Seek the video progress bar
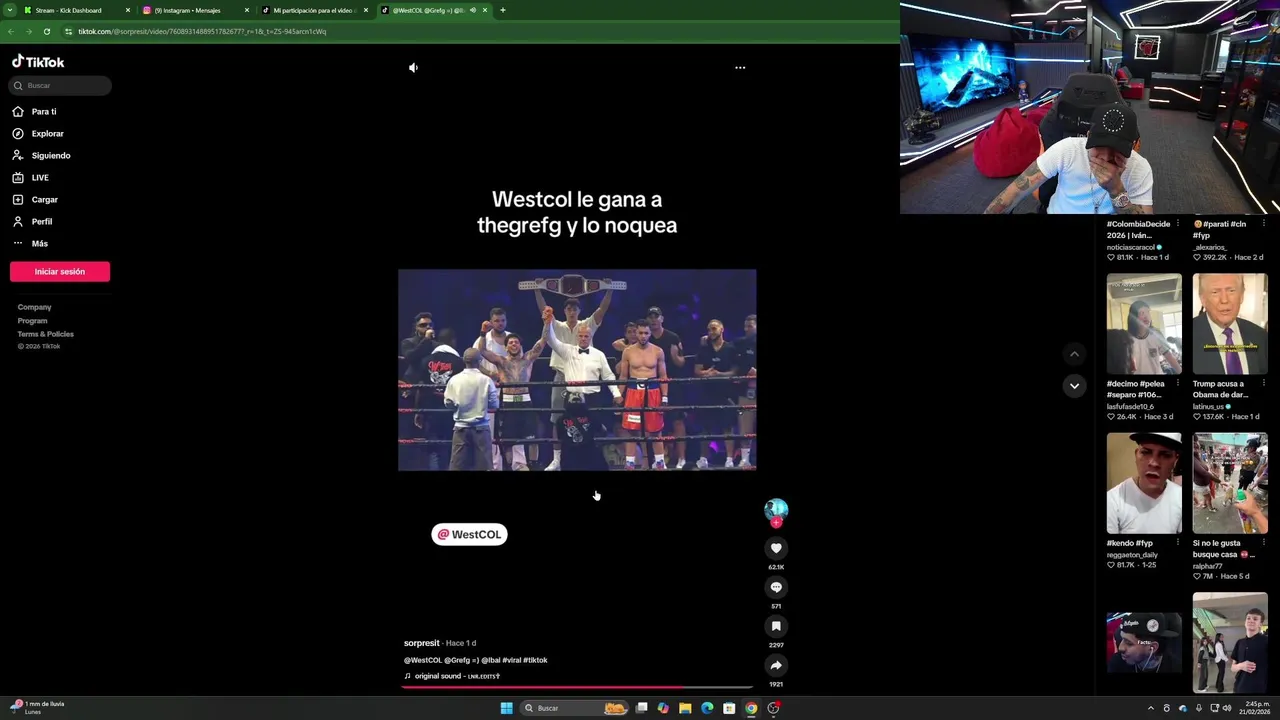 click(577, 687)
